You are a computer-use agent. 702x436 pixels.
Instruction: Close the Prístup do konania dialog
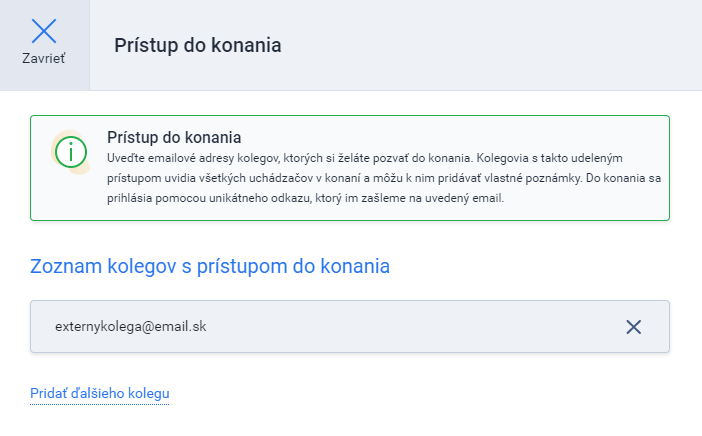click(44, 42)
